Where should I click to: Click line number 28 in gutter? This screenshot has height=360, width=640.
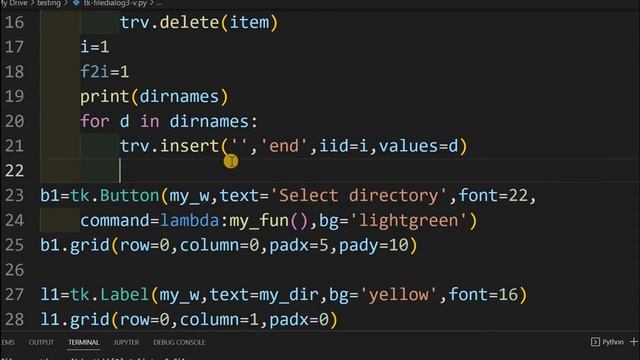(x=15, y=319)
